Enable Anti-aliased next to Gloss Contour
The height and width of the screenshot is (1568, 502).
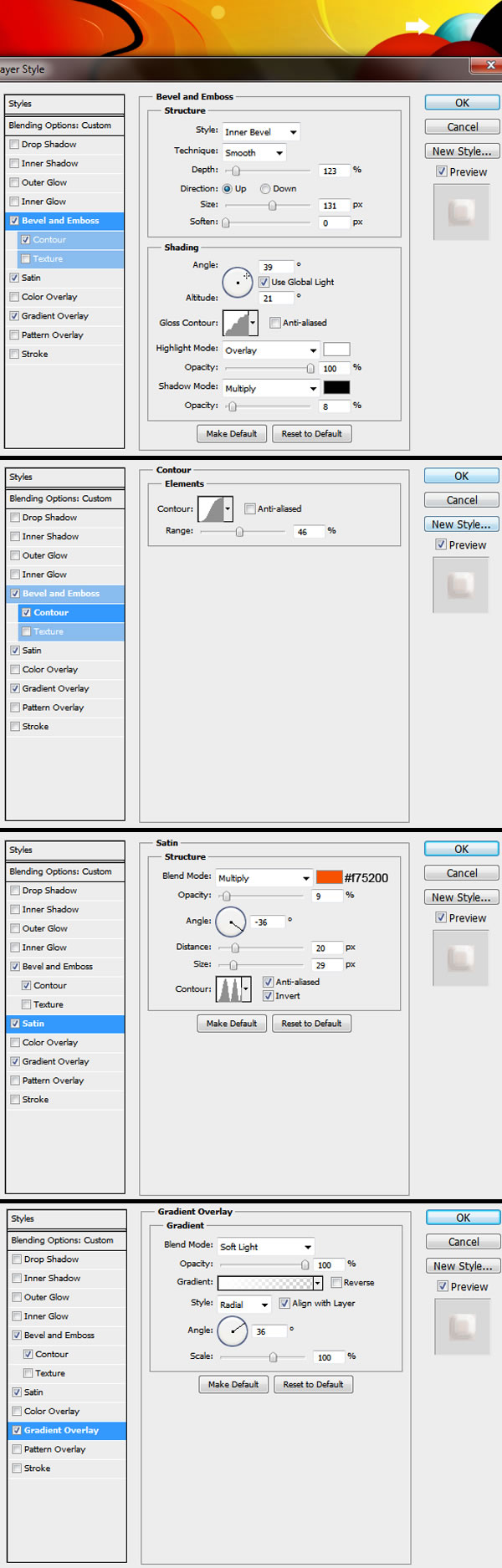click(x=275, y=323)
